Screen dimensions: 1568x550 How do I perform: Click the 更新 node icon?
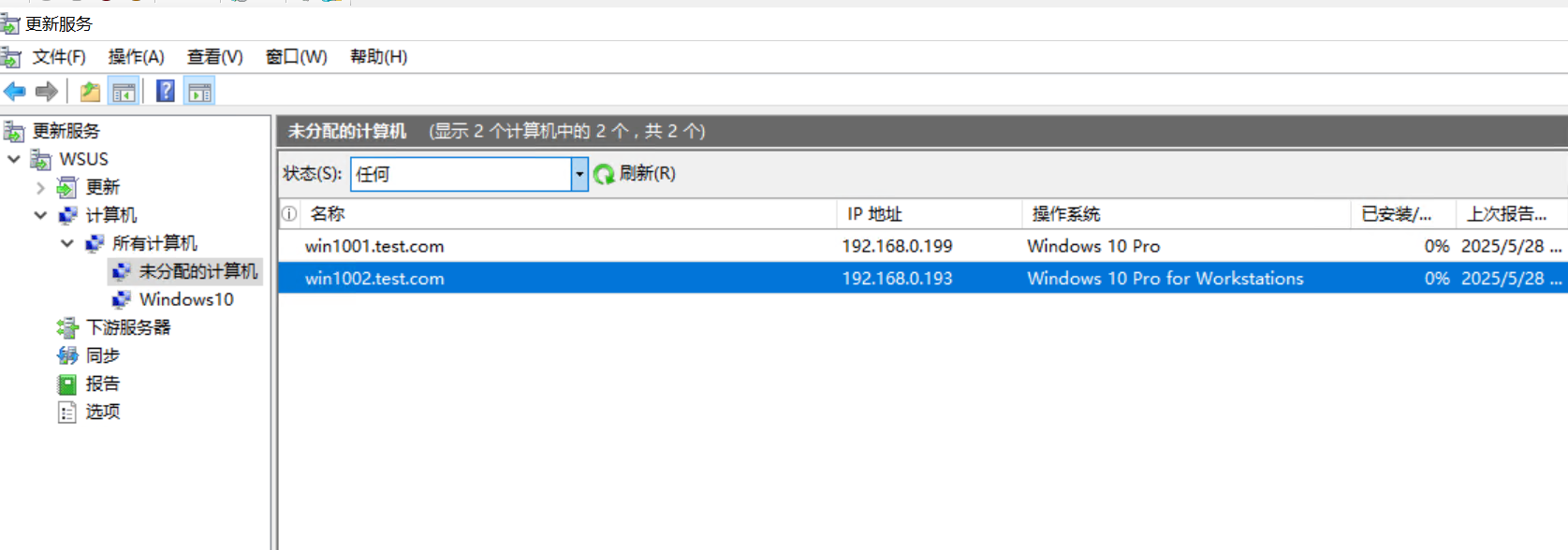(66, 187)
